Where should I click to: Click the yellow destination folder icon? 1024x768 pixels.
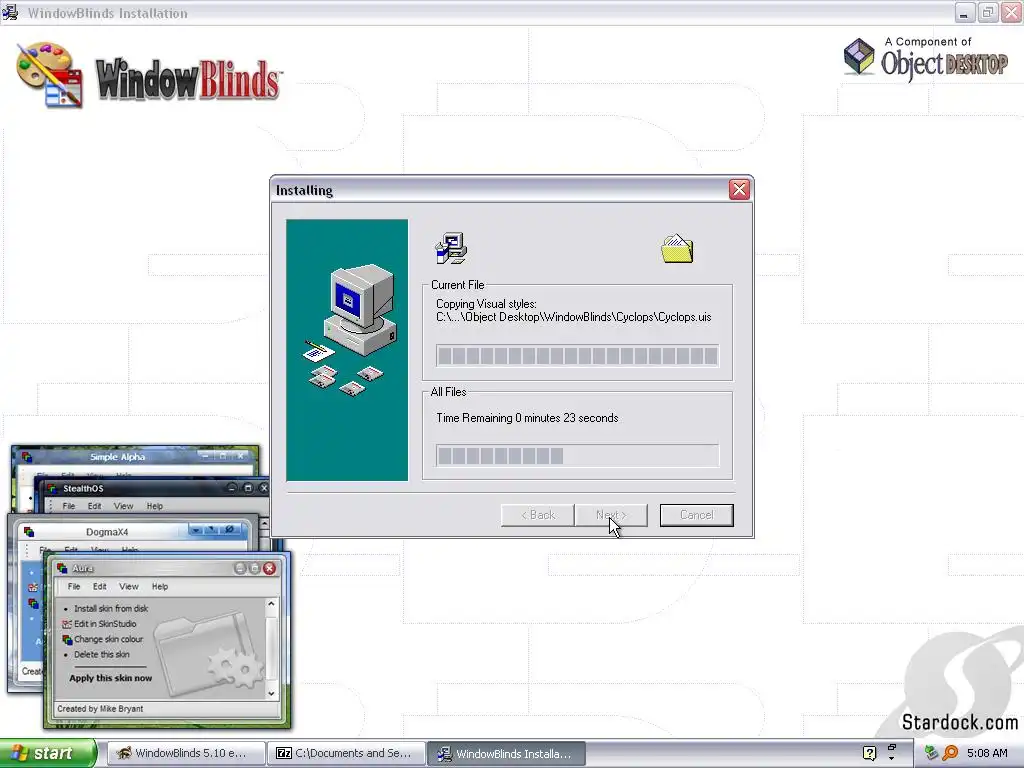tap(677, 249)
